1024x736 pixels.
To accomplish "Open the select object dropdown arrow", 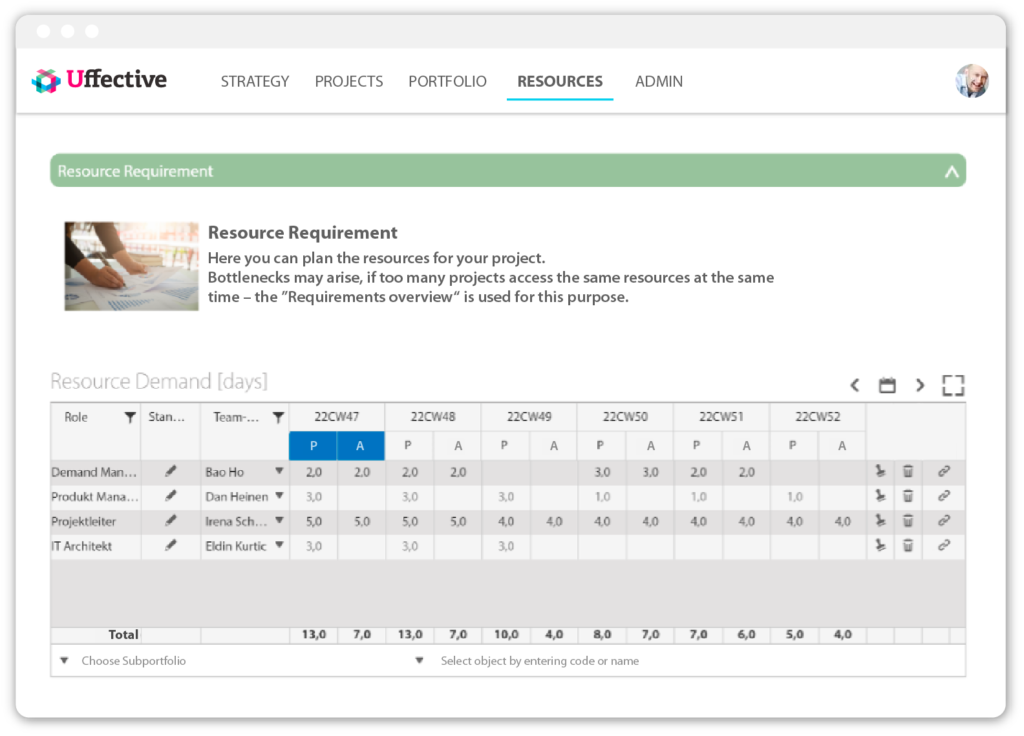I will (x=419, y=661).
